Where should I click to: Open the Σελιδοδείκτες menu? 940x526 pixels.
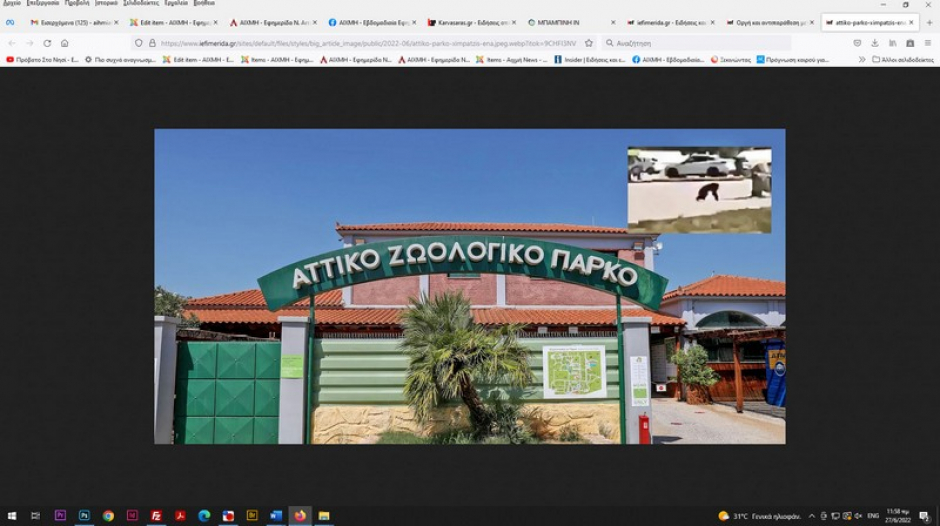click(x=141, y=3)
